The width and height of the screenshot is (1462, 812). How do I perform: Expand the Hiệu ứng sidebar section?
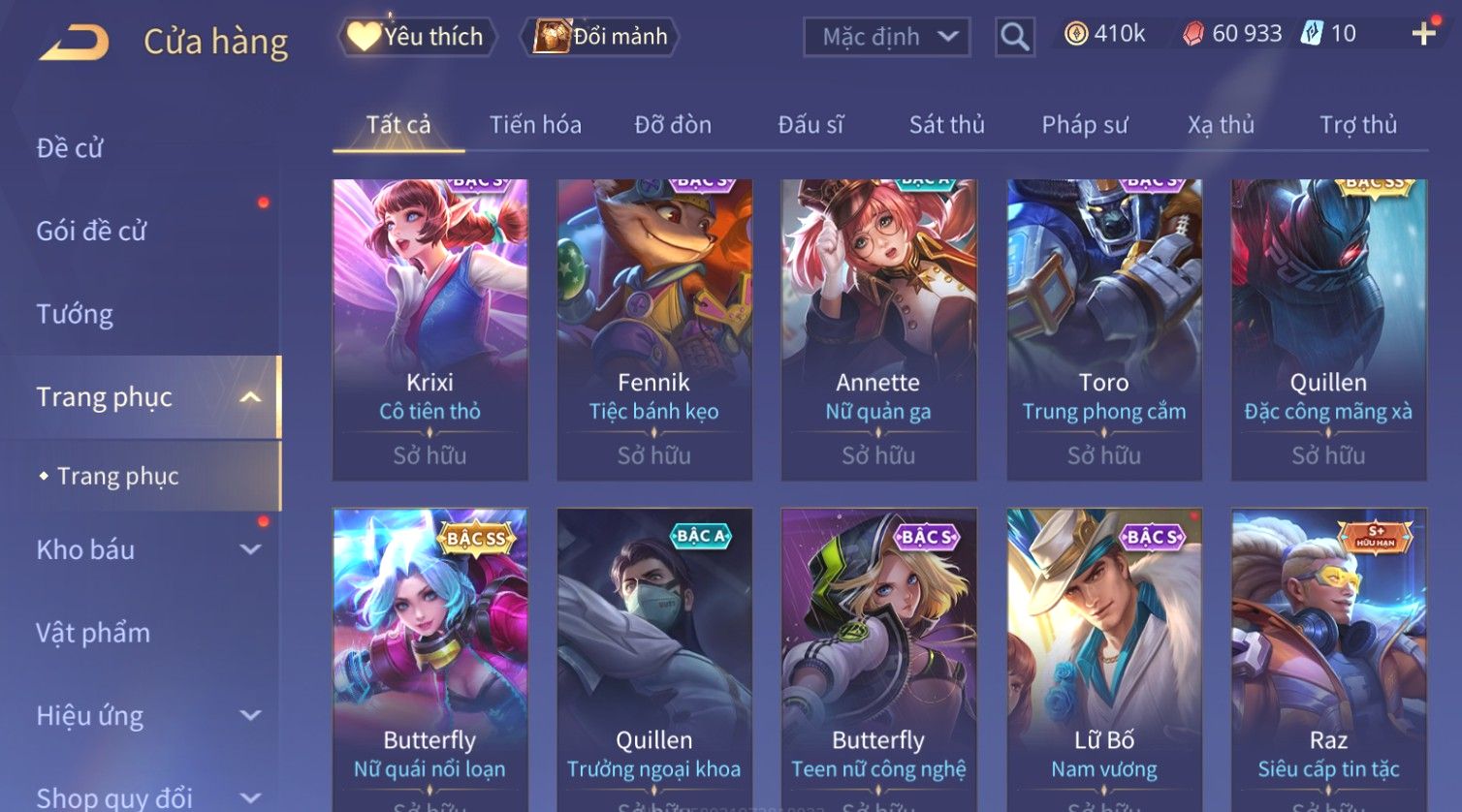[x=250, y=715]
